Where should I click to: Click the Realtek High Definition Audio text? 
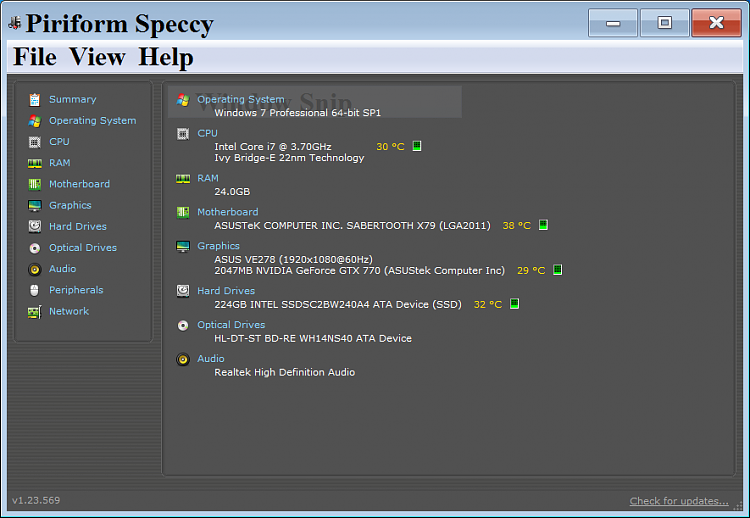point(285,373)
